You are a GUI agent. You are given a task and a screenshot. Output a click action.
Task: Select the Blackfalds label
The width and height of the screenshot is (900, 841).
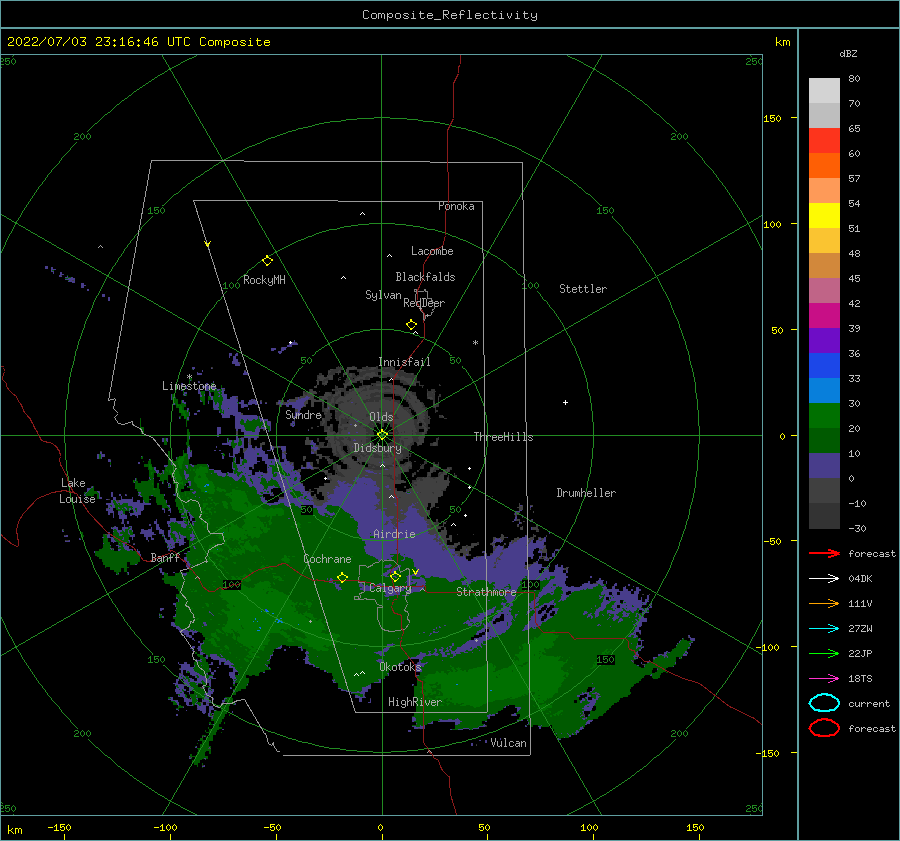425,277
